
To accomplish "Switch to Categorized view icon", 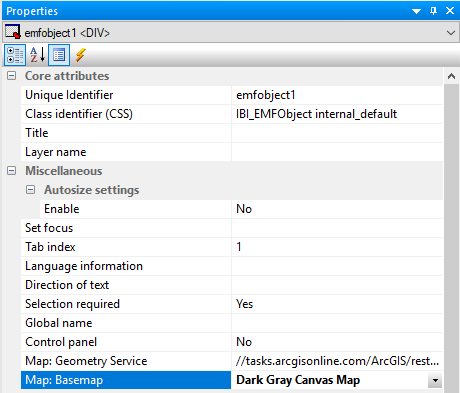I will (x=15, y=55).
